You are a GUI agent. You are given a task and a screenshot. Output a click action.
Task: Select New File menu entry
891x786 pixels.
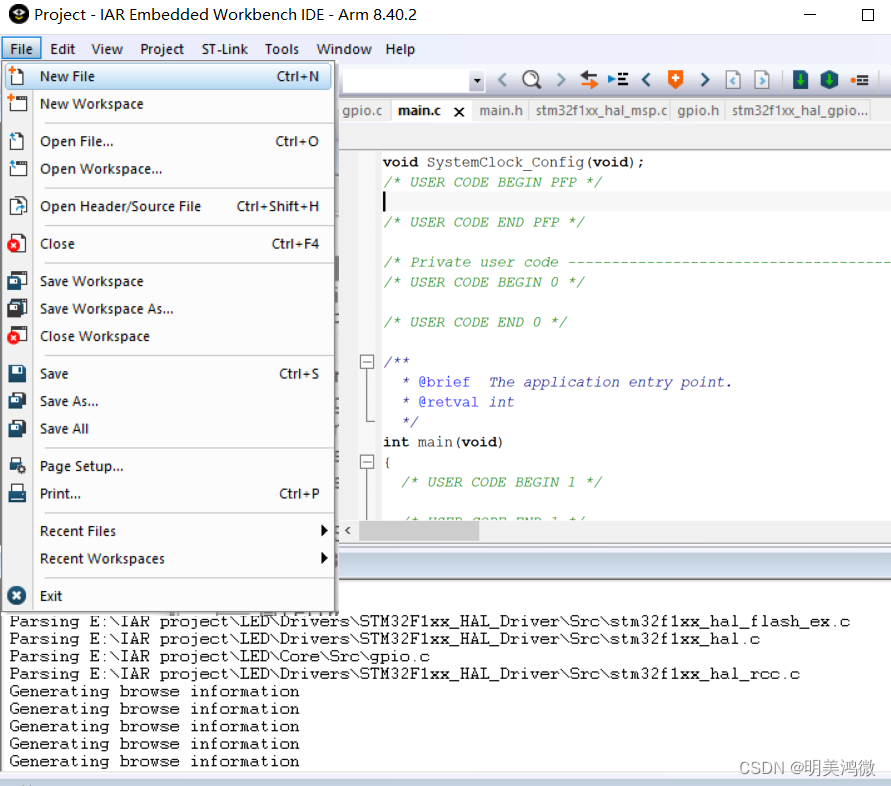point(168,76)
